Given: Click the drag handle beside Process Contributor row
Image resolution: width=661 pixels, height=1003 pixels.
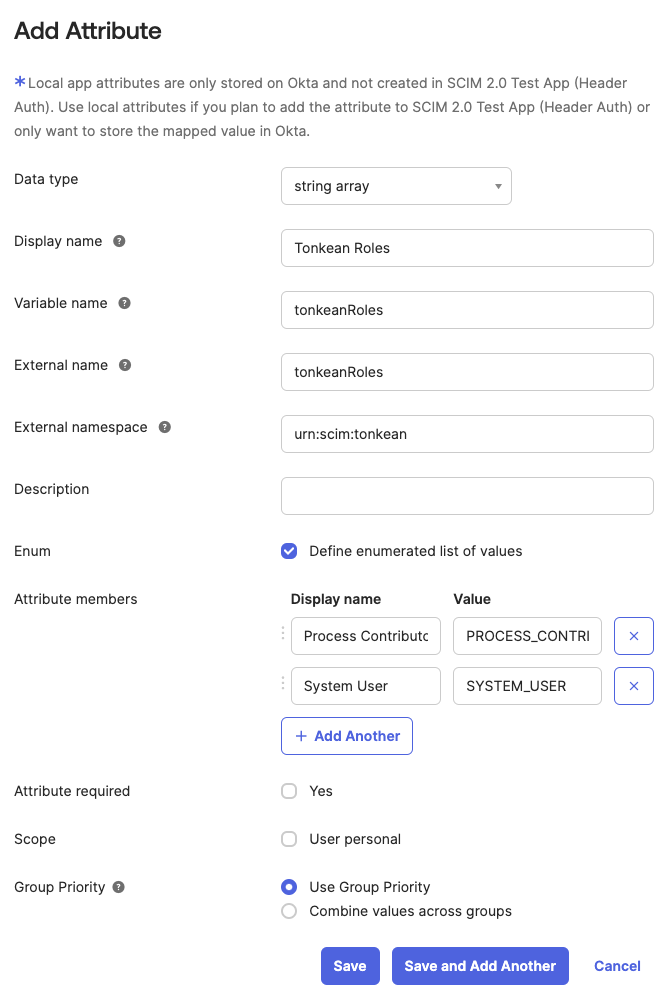Looking at the screenshot, I should coord(282,636).
